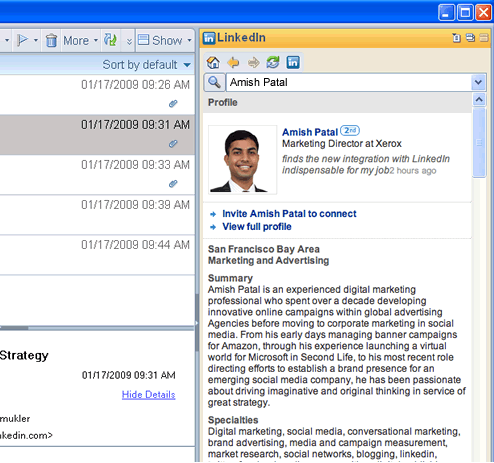
Task: Click the Specialties heading
Action: pos(233,420)
